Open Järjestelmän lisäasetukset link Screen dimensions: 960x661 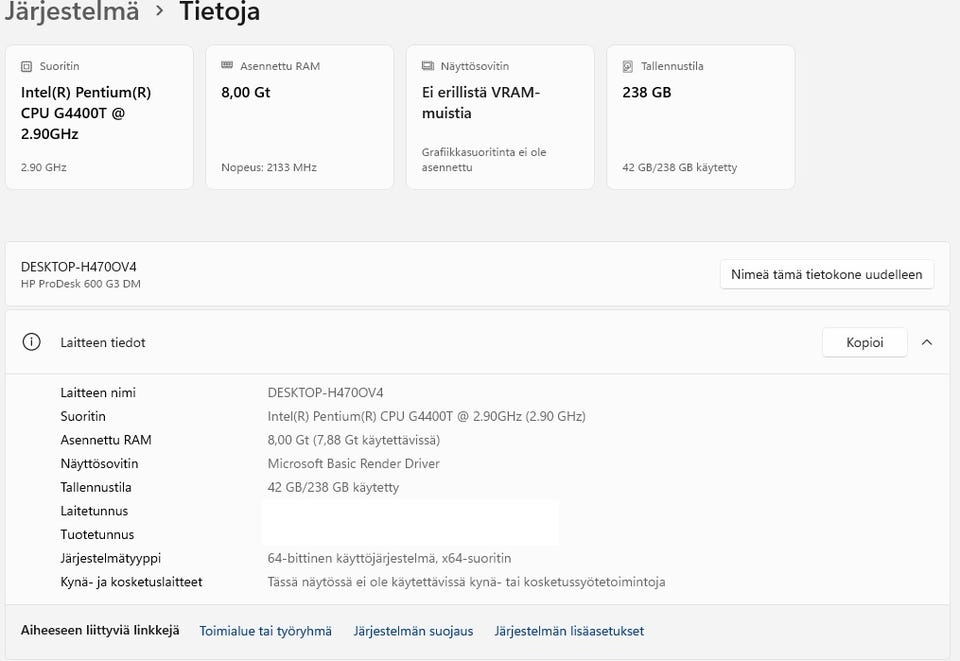tap(569, 631)
